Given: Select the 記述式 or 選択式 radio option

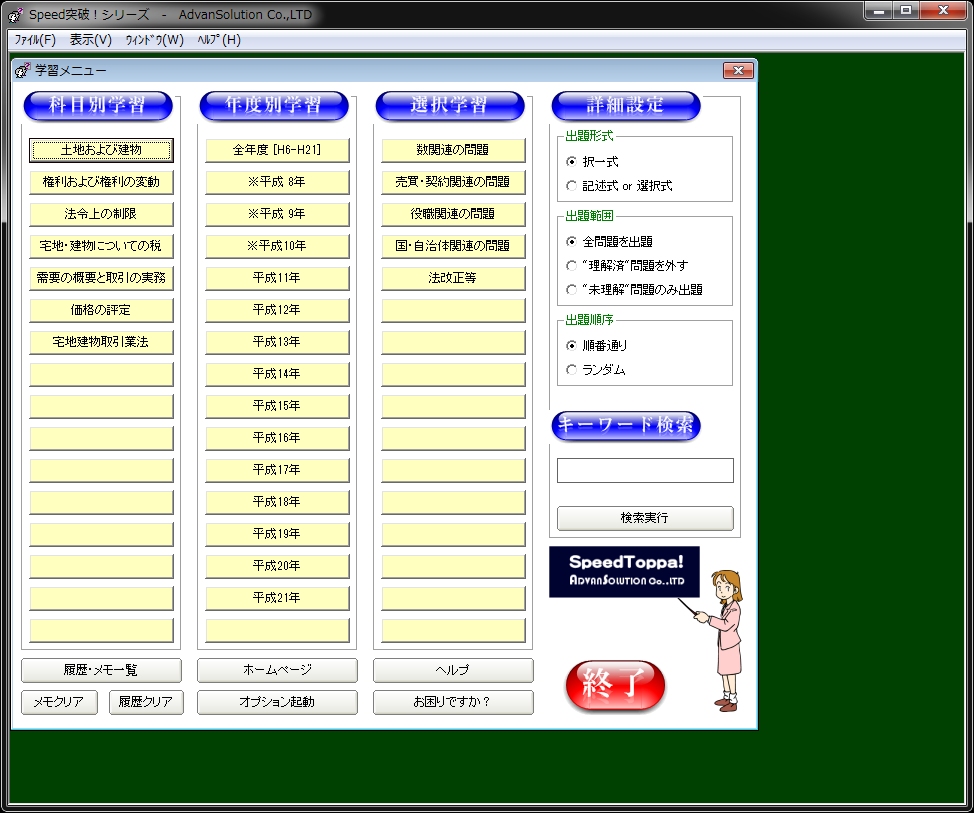Looking at the screenshot, I should (572, 186).
